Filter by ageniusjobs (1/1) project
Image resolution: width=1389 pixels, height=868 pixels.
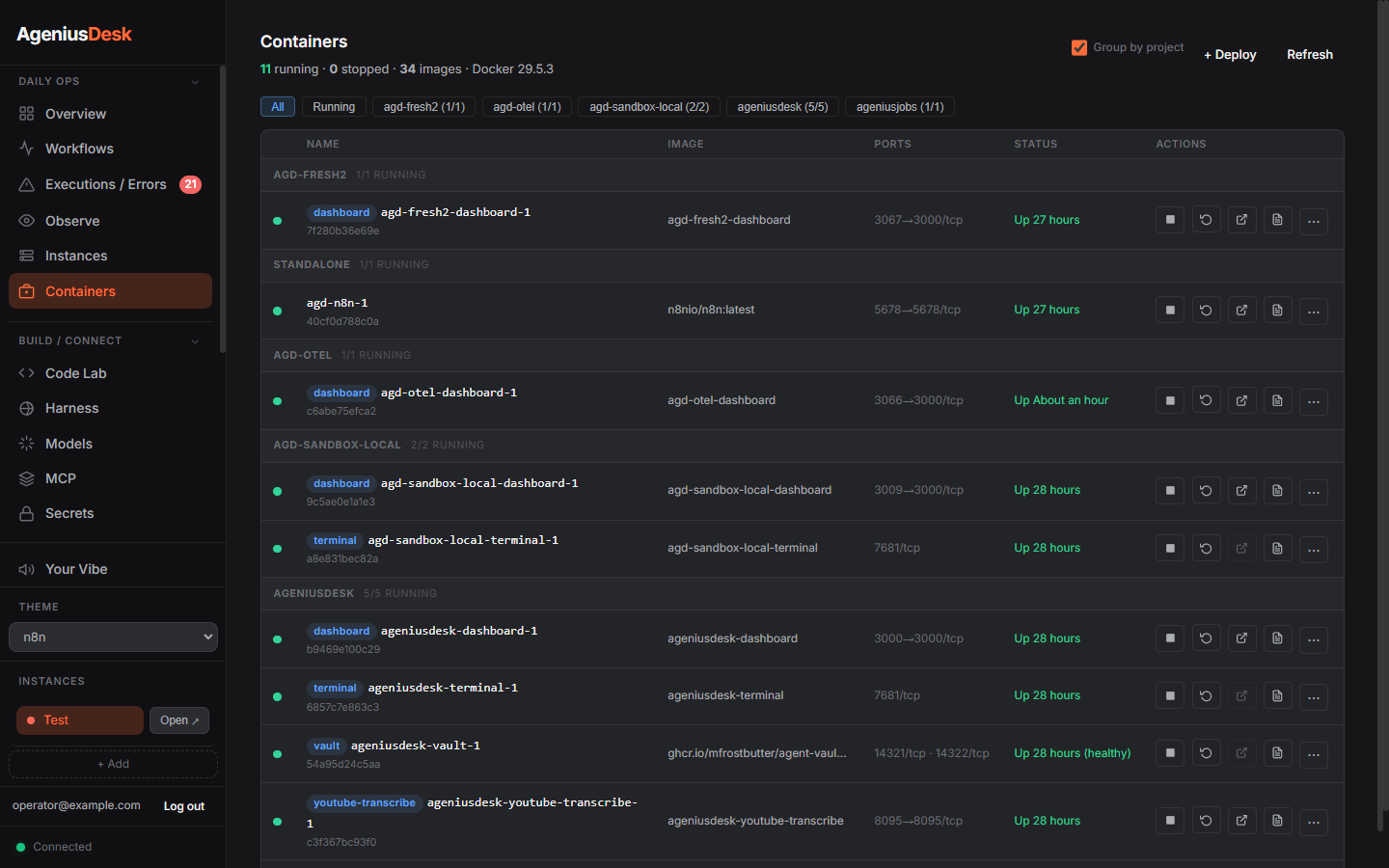[900, 107]
